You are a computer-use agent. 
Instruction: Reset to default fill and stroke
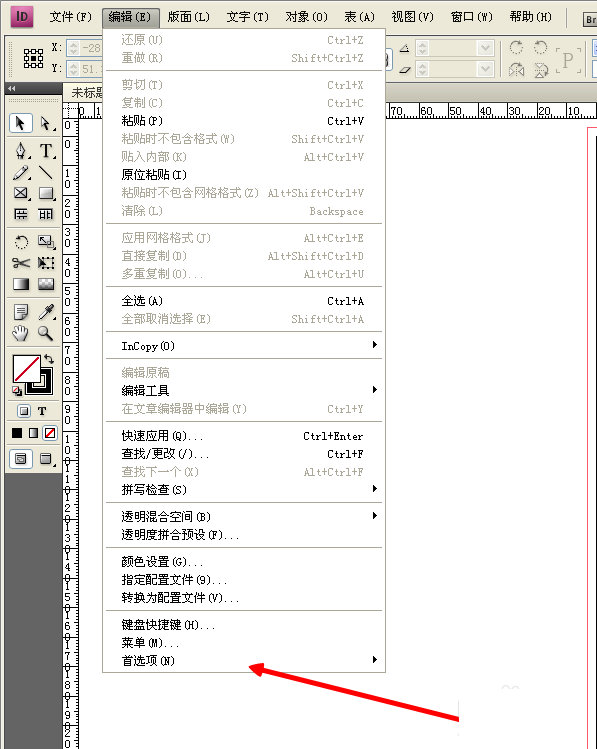[x=17, y=391]
